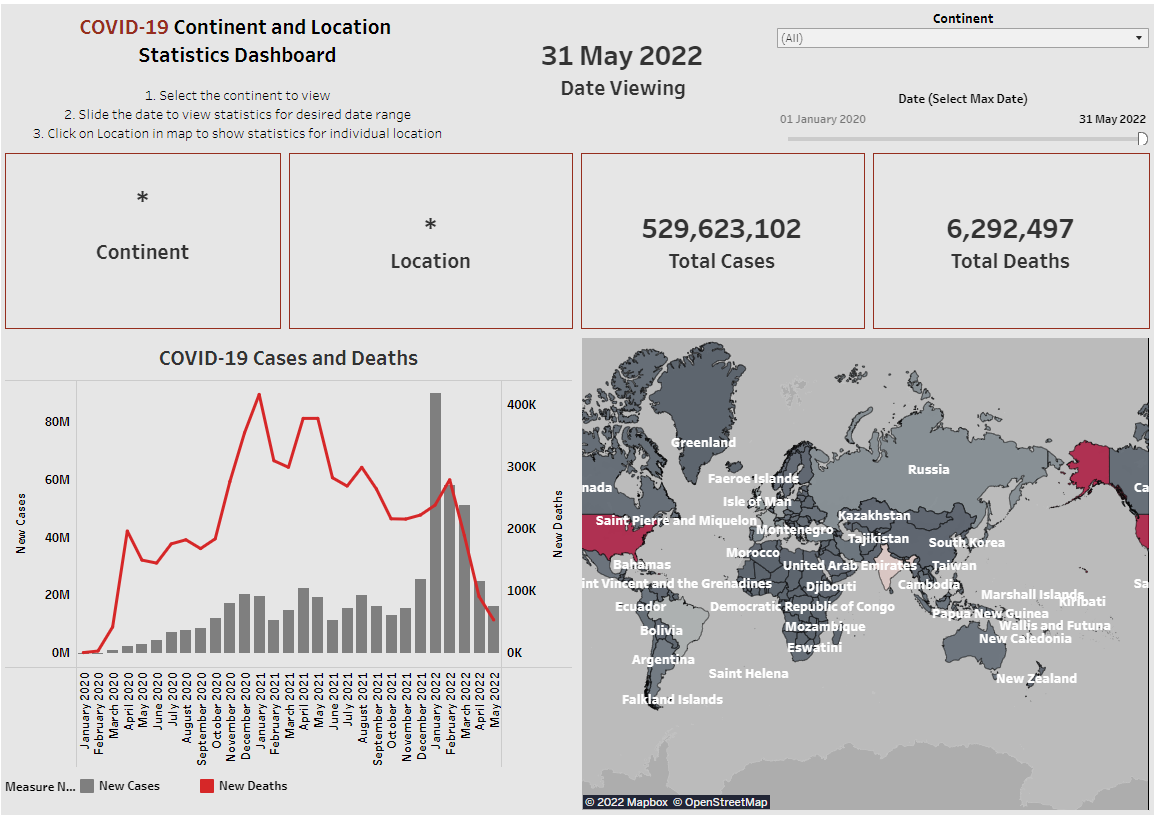Select the Continent asterisk card
This screenshot has height=821, width=1158.
(x=142, y=240)
